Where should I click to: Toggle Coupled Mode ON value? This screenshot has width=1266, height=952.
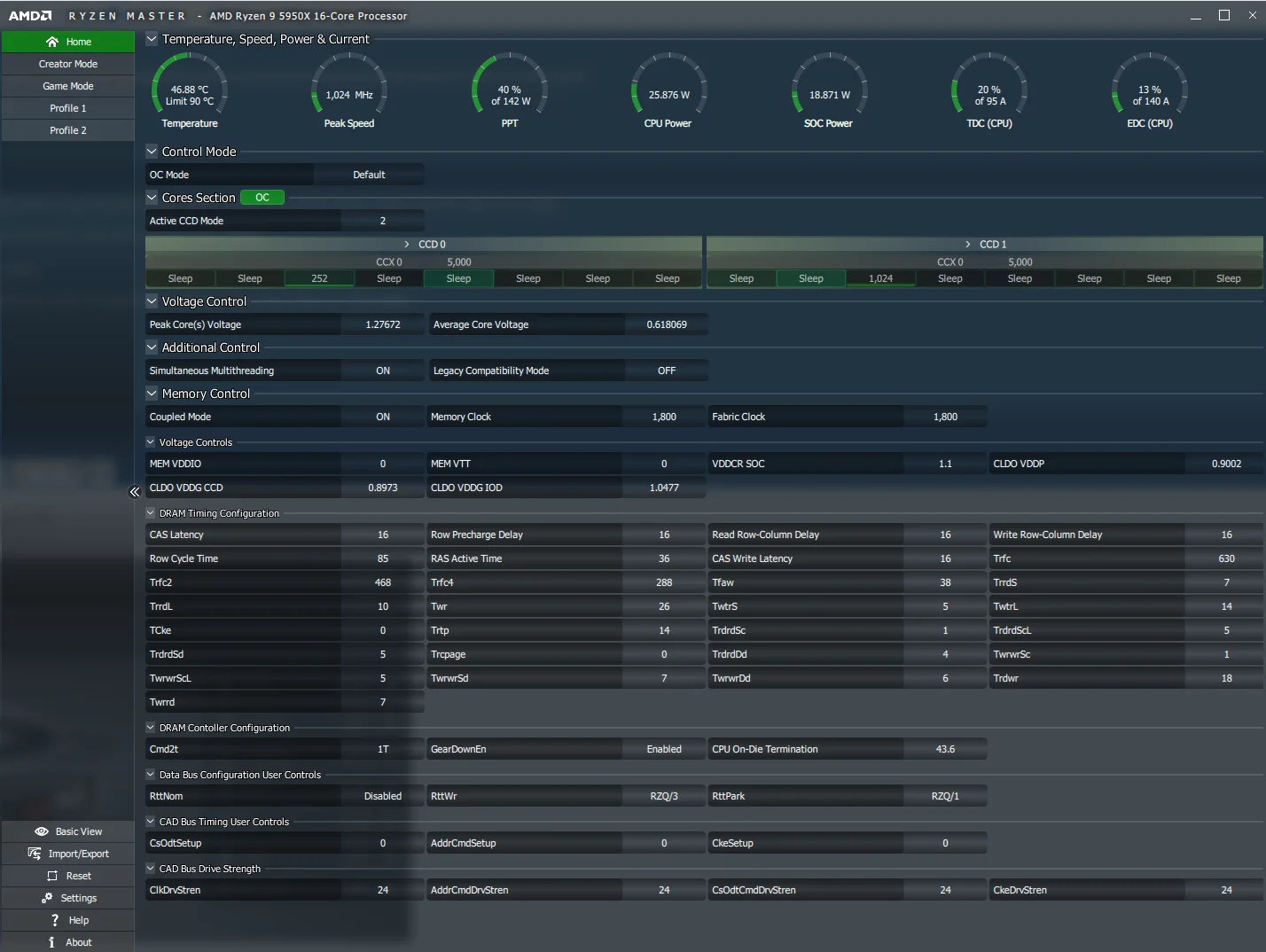point(383,417)
